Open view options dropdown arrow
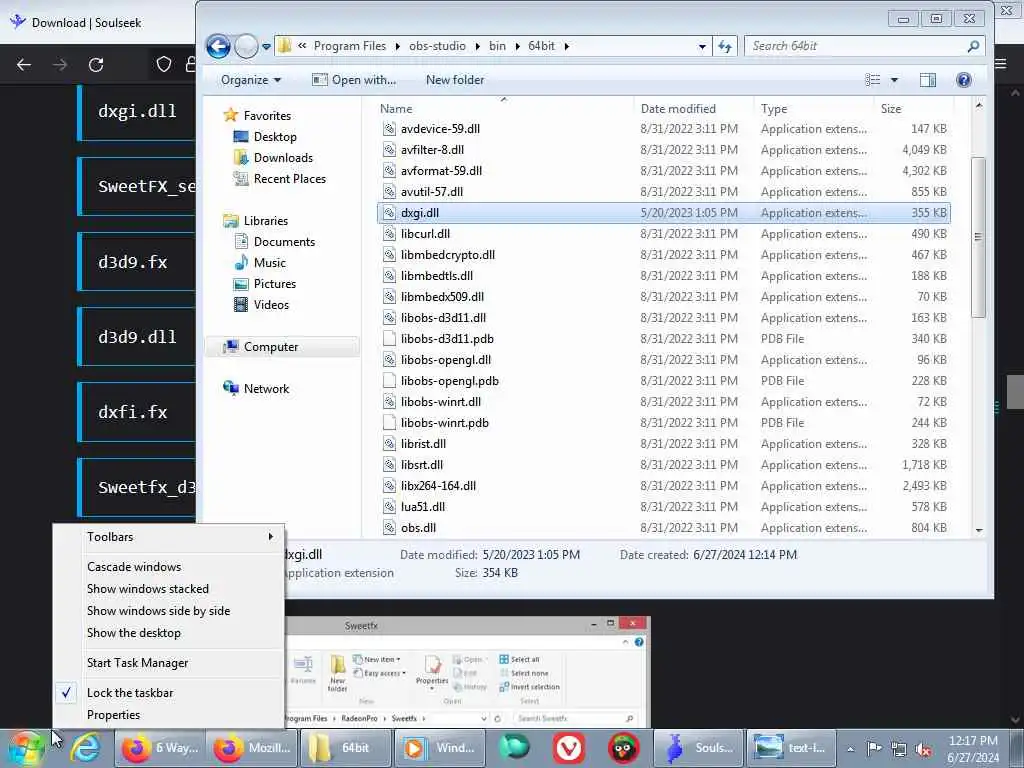 tap(894, 80)
